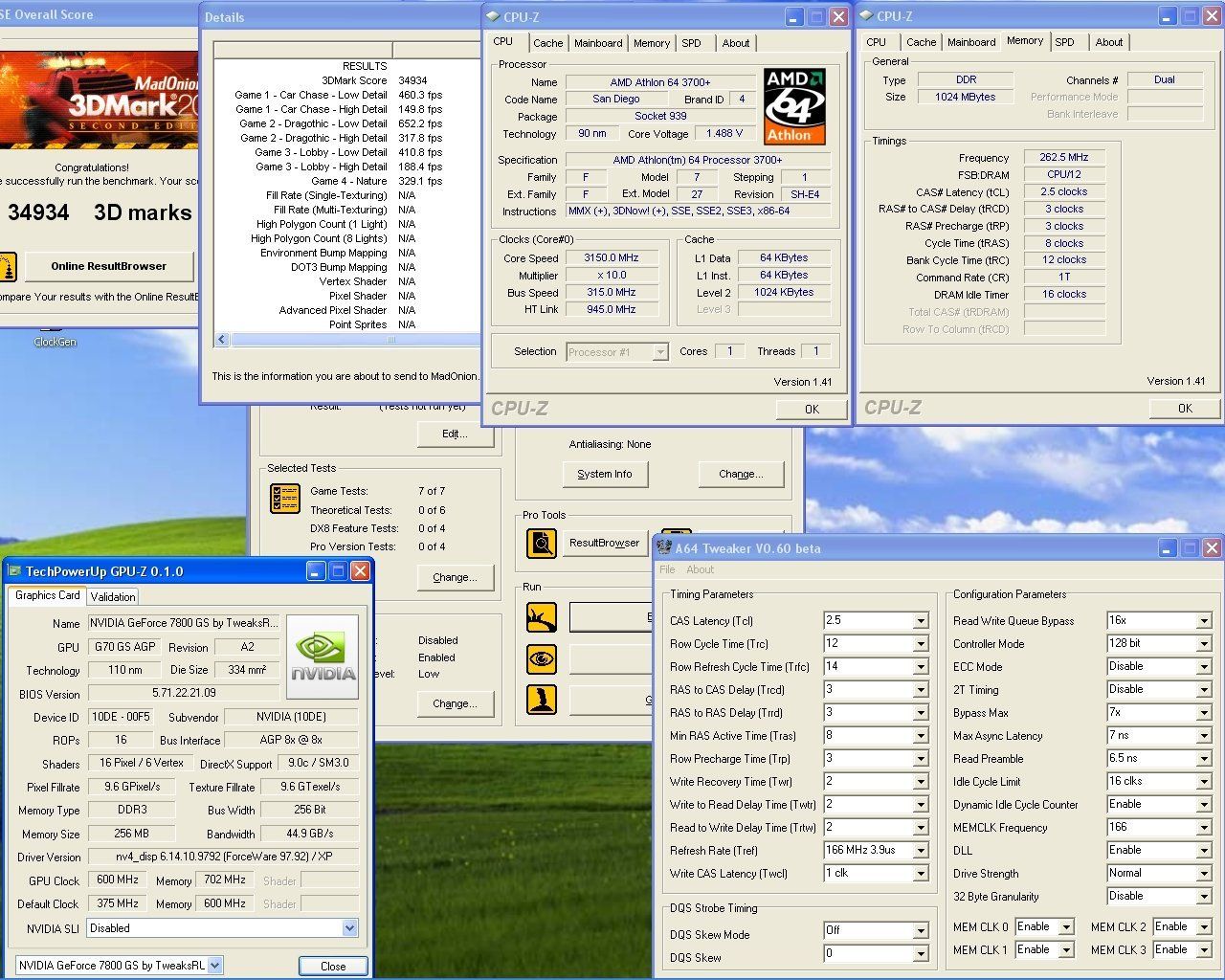Open the DQS Skew Mode dropdown

pyautogui.click(x=921, y=930)
